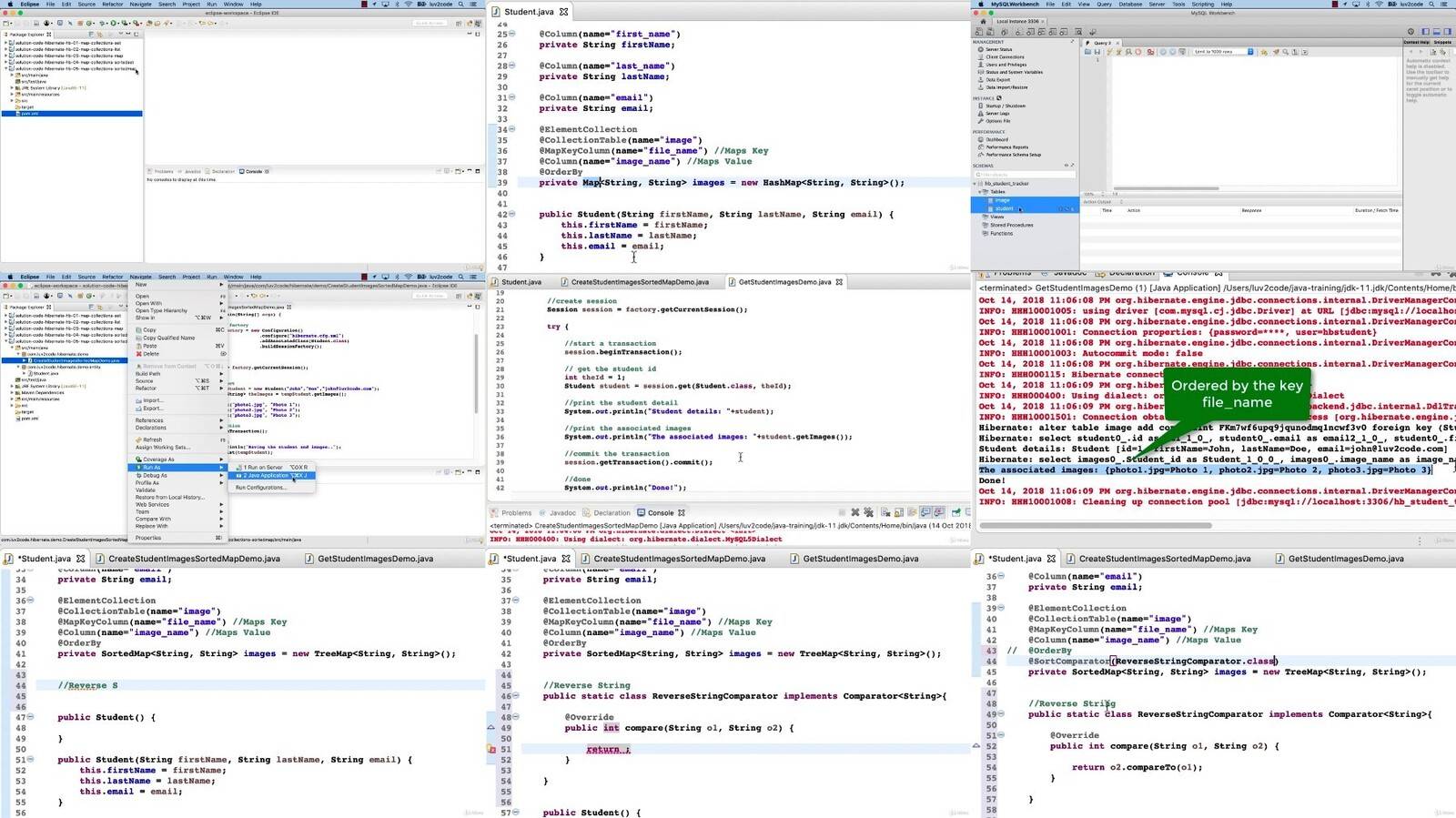Click Data Export in the Management section

[x=998, y=80]
